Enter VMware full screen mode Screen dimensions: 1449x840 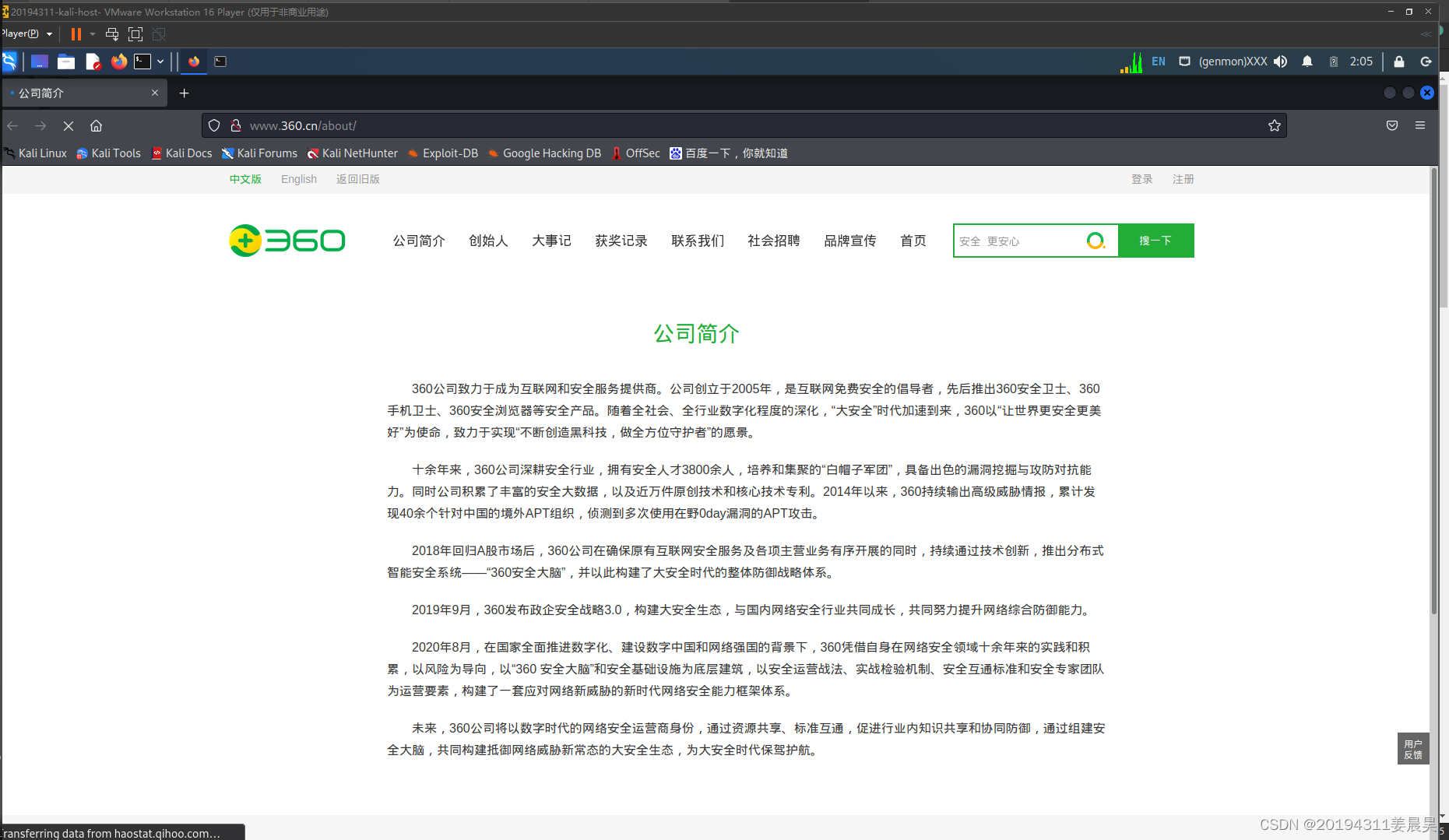tap(135, 33)
